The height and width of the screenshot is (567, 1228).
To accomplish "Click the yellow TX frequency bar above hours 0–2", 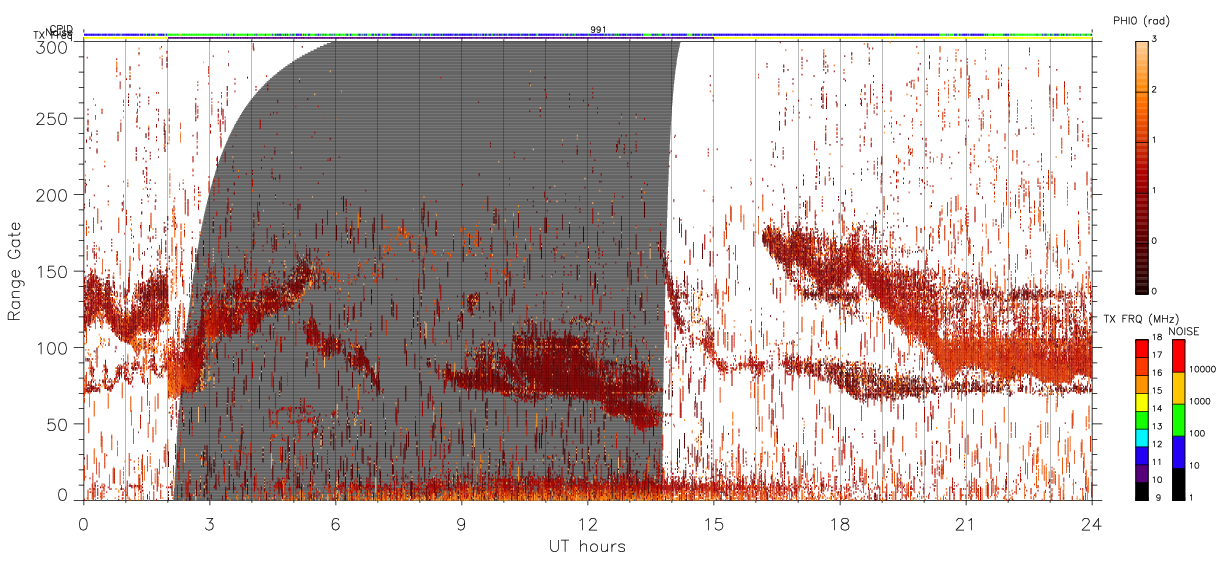I will (x=125, y=38).
